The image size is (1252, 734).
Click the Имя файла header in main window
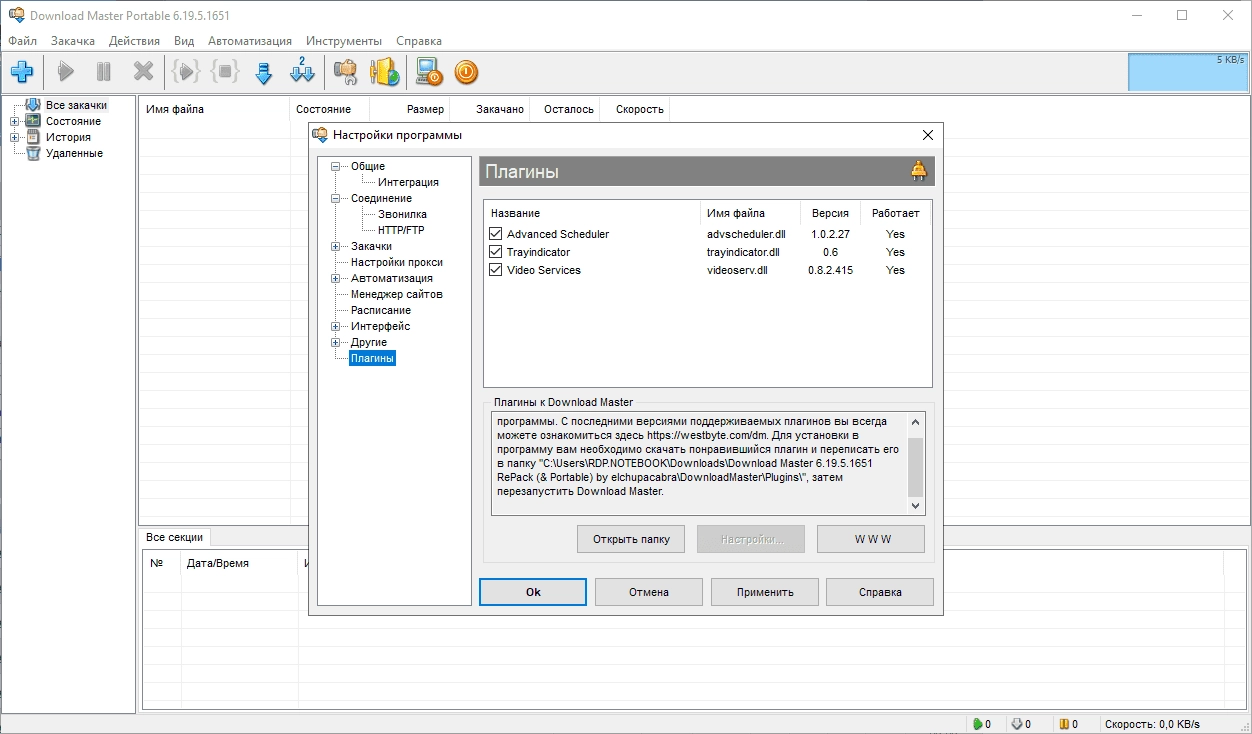coord(214,109)
